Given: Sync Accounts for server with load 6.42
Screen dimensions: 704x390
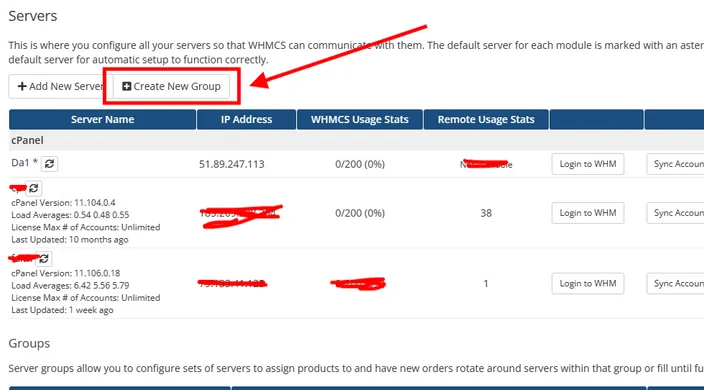Looking at the screenshot, I should click(x=675, y=283).
